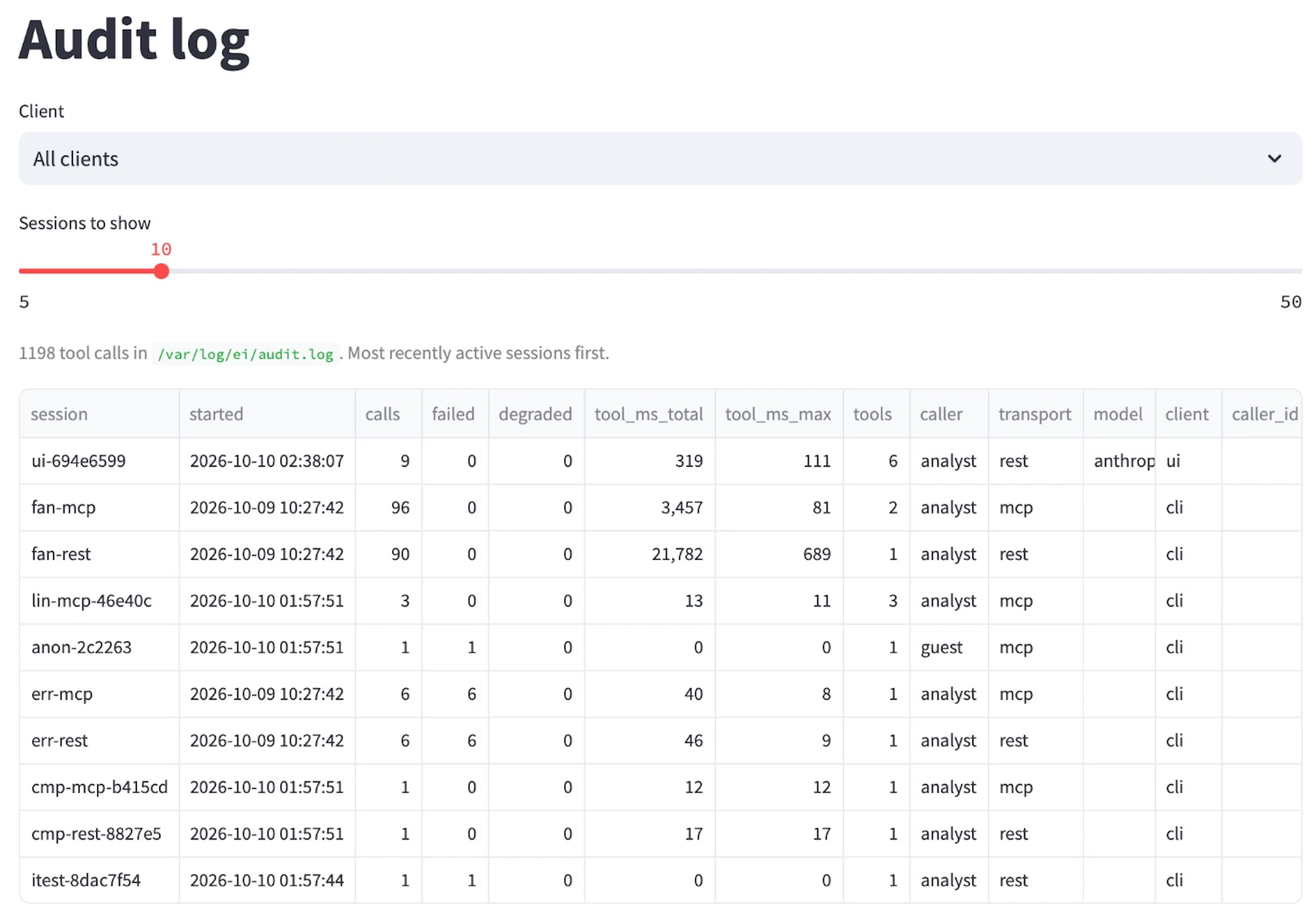Click the Sessions to show slider handle

[x=162, y=271]
